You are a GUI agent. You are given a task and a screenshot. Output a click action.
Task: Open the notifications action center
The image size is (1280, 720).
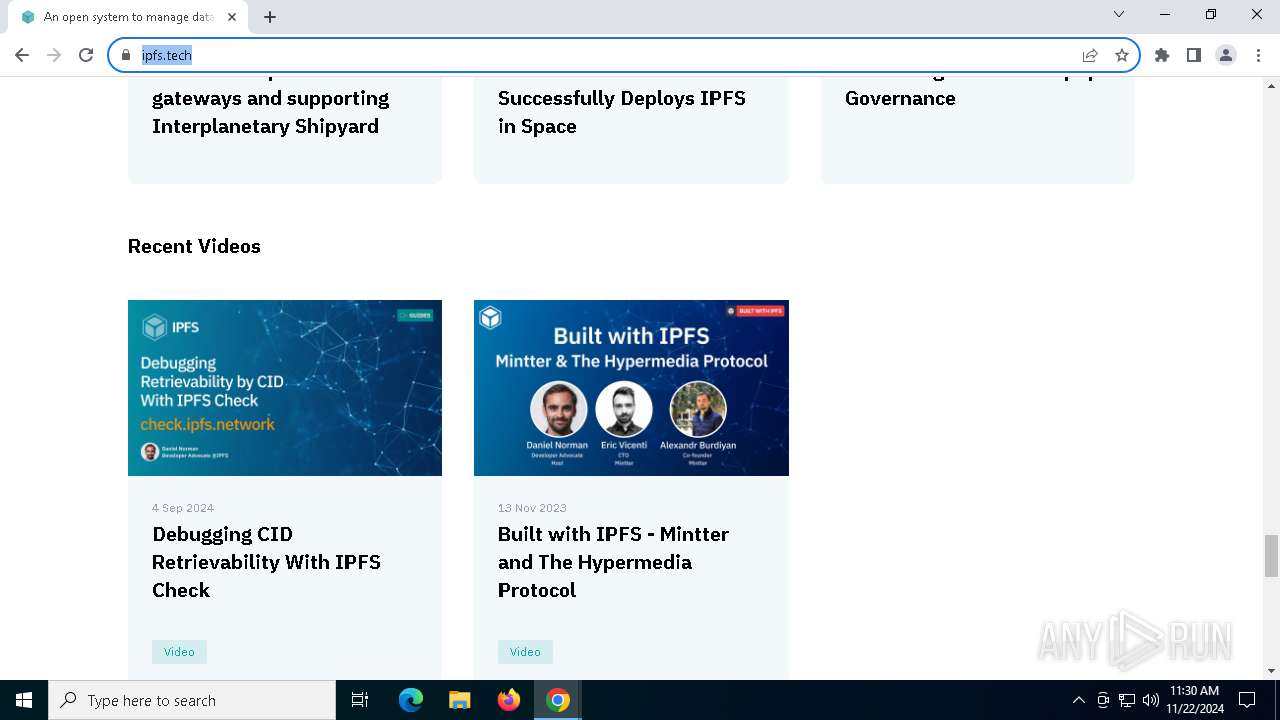[x=1247, y=700]
